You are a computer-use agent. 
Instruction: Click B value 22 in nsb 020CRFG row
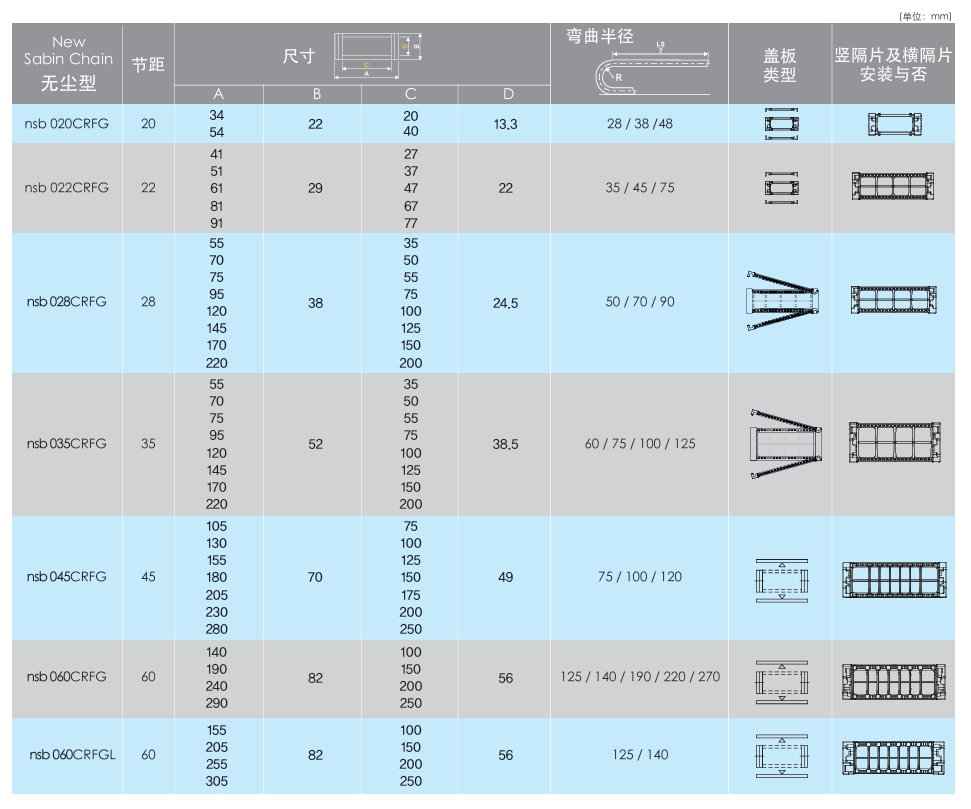click(x=315, y=125)
